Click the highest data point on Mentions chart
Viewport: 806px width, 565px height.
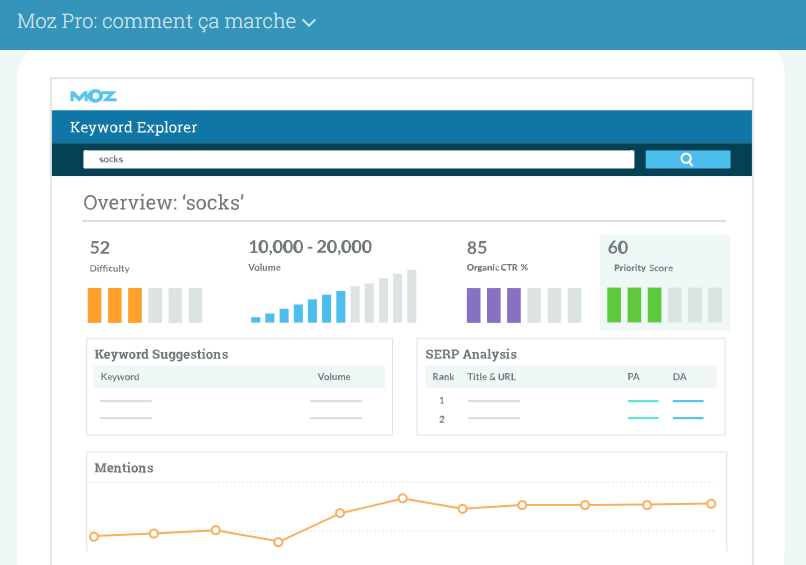tap(403, 498)
